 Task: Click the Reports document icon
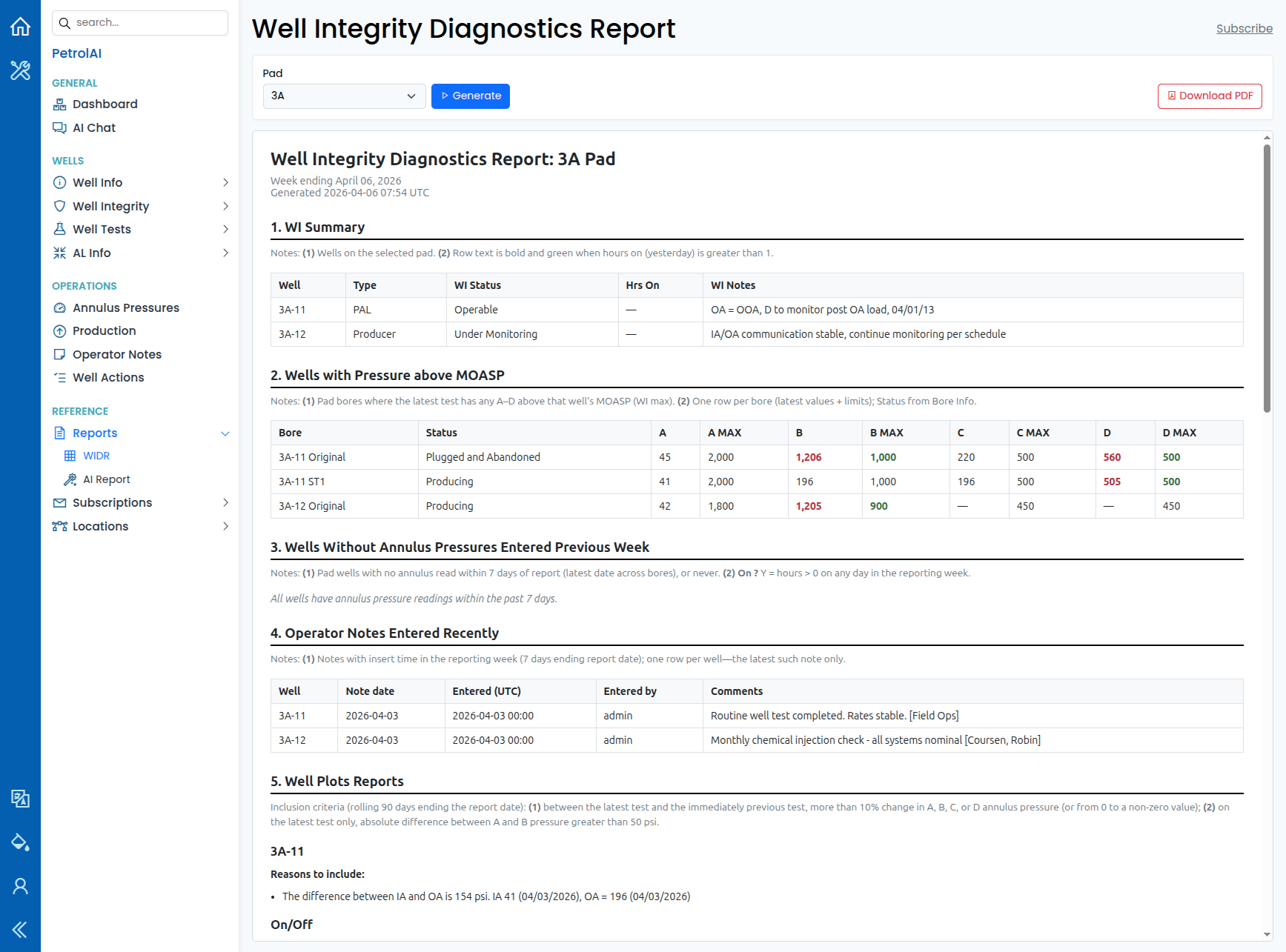click(60, 433)
